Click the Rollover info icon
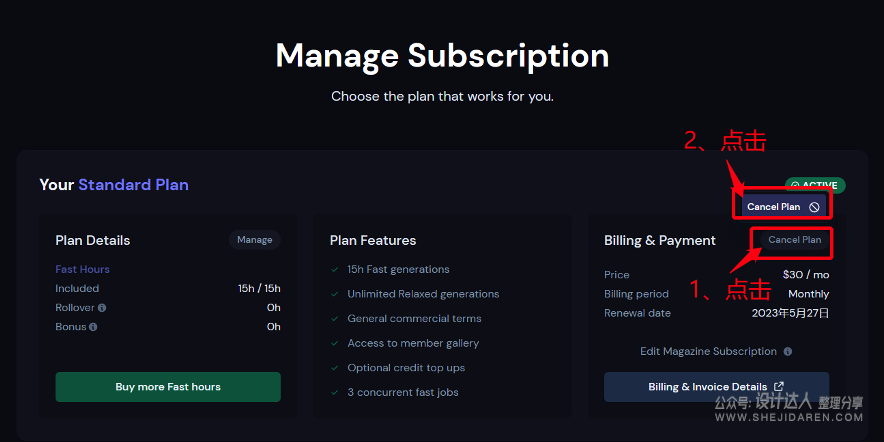This screenshot has height=442, width=884. [x=102, y=308]
